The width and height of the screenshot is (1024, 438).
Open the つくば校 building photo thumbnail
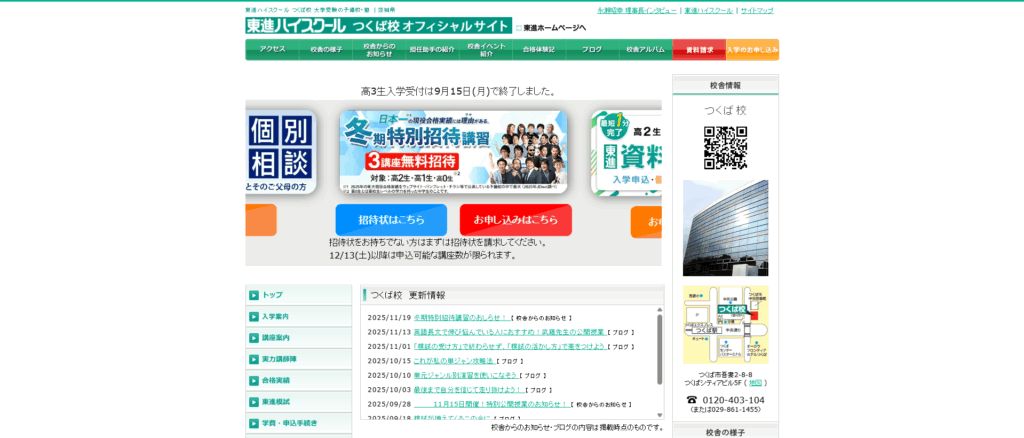[725, 228]
